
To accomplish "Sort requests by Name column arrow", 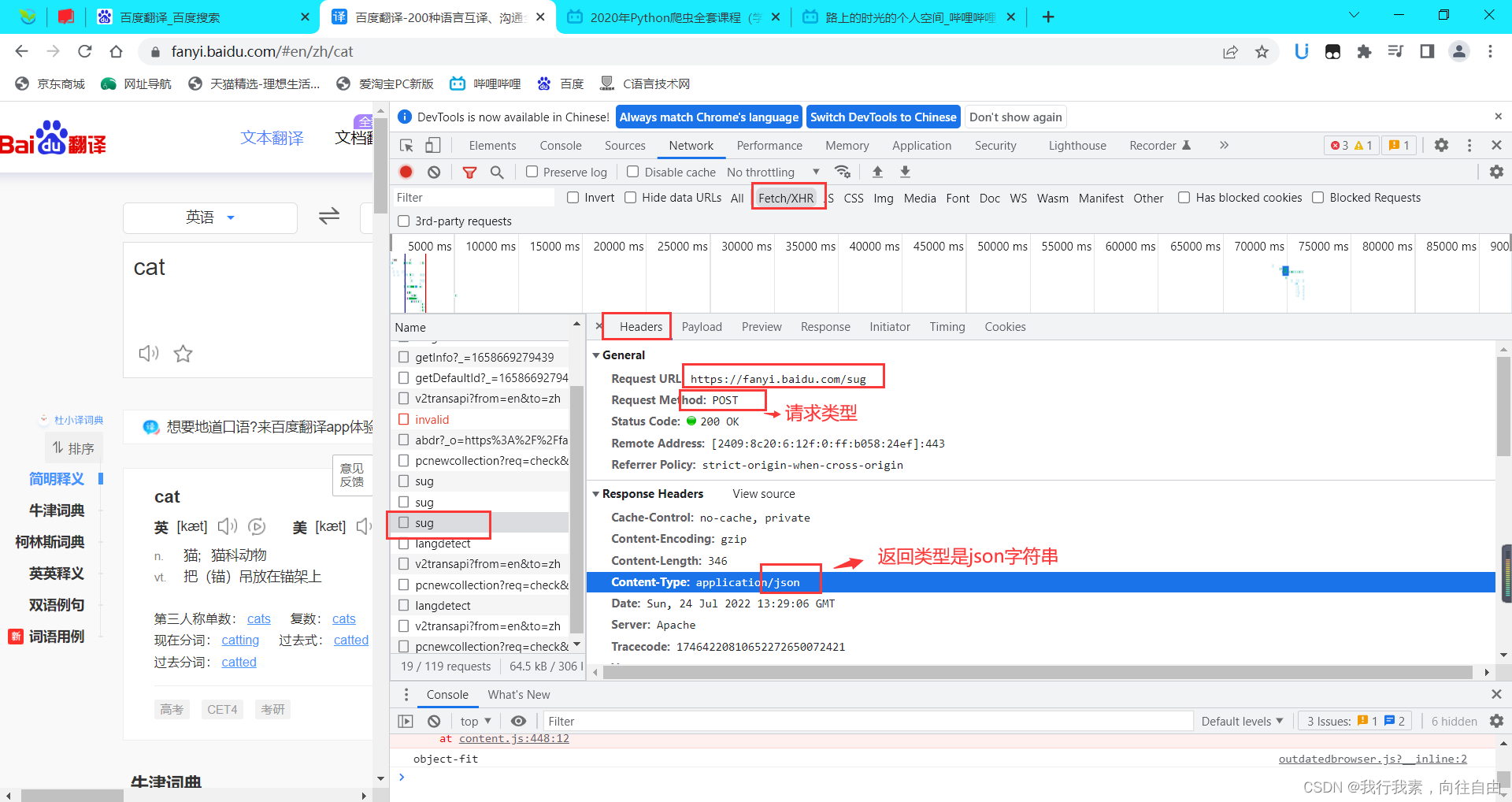I will (x=576, y=325).
